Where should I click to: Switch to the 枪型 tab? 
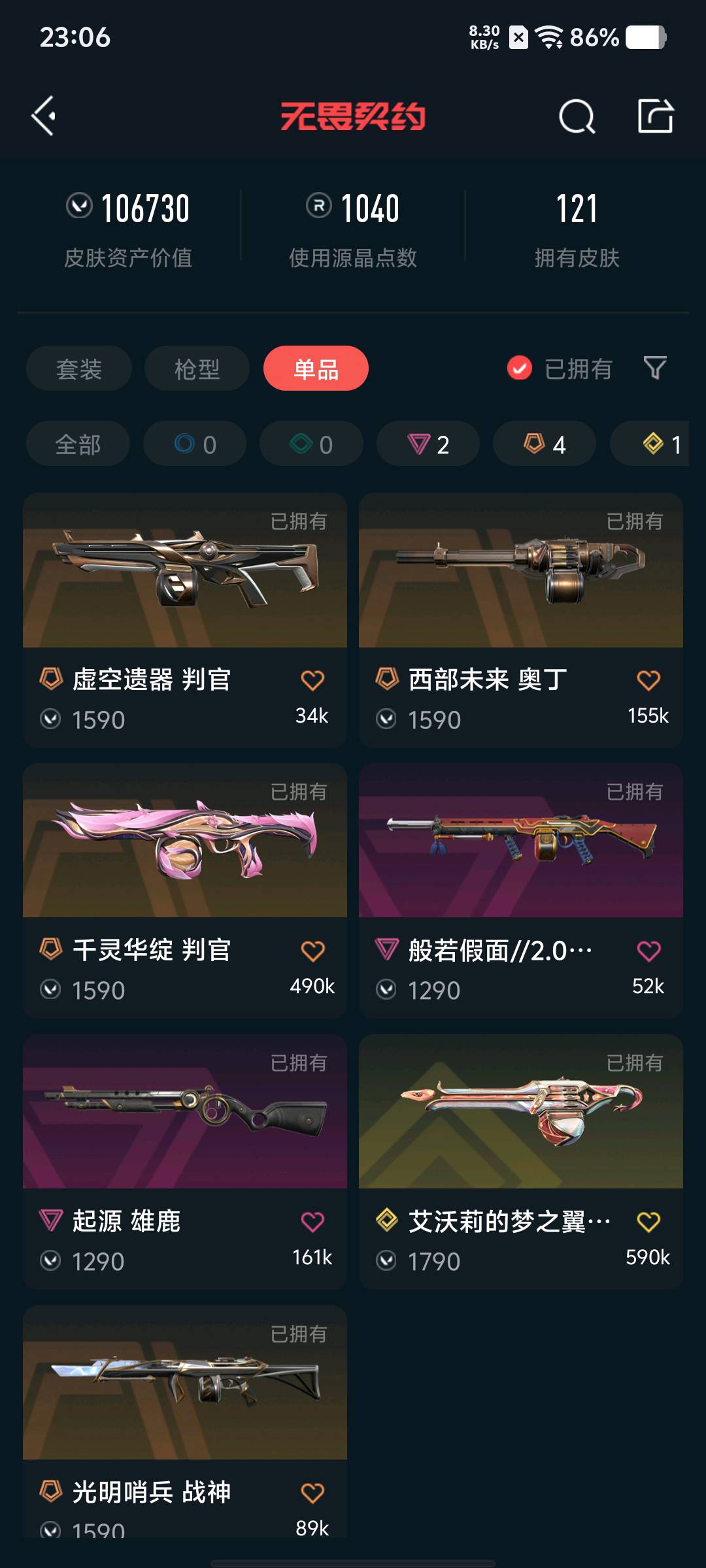pos(197,368)
